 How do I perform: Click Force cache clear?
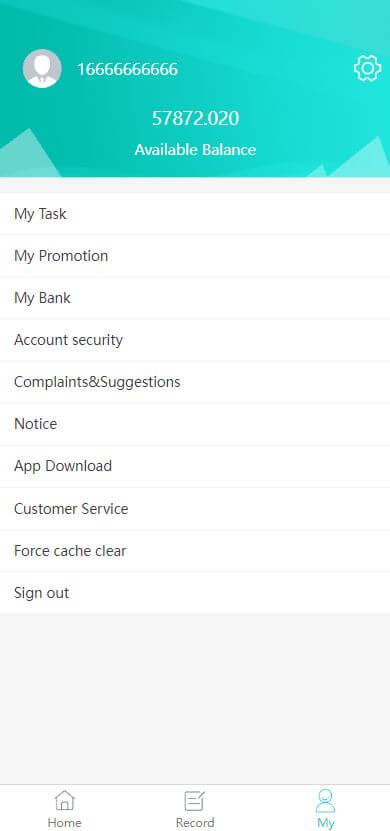[195, 551]
